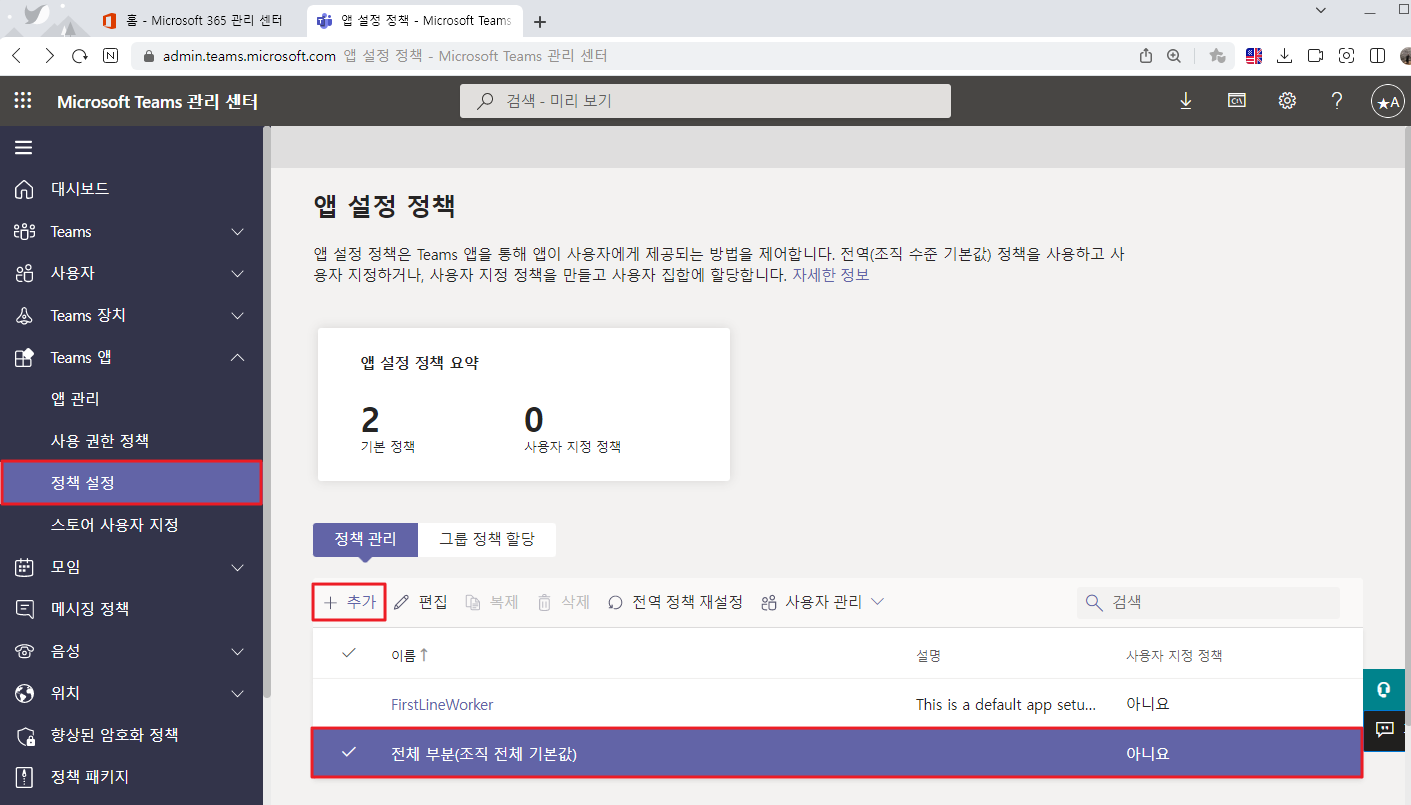The width and height of the screenshot is (1411, 805).
Task: Click the download icon in header
Action: (x=1186, y=101)
